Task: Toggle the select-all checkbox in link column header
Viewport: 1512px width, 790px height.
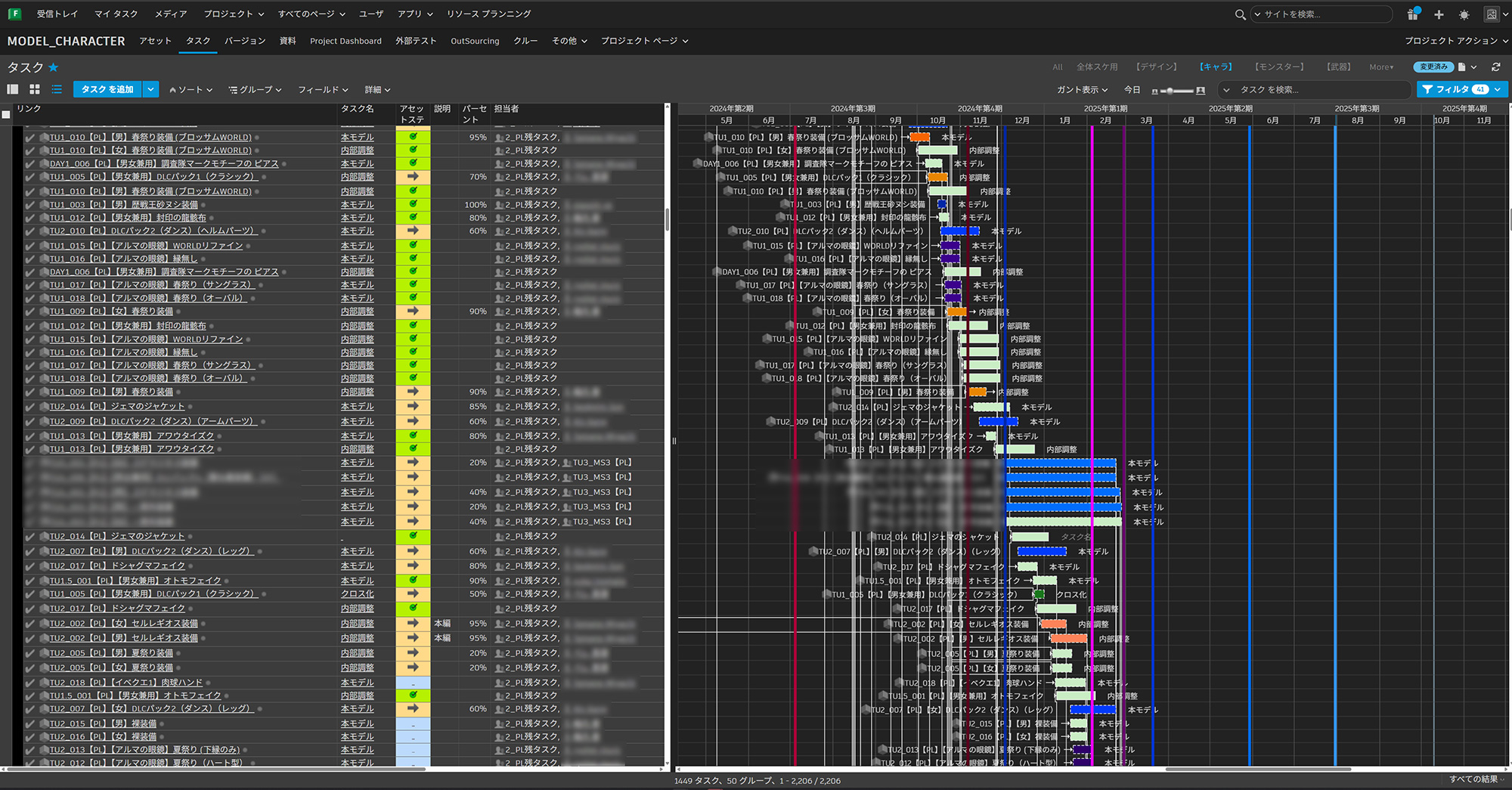Action: (x=5, y=114)
